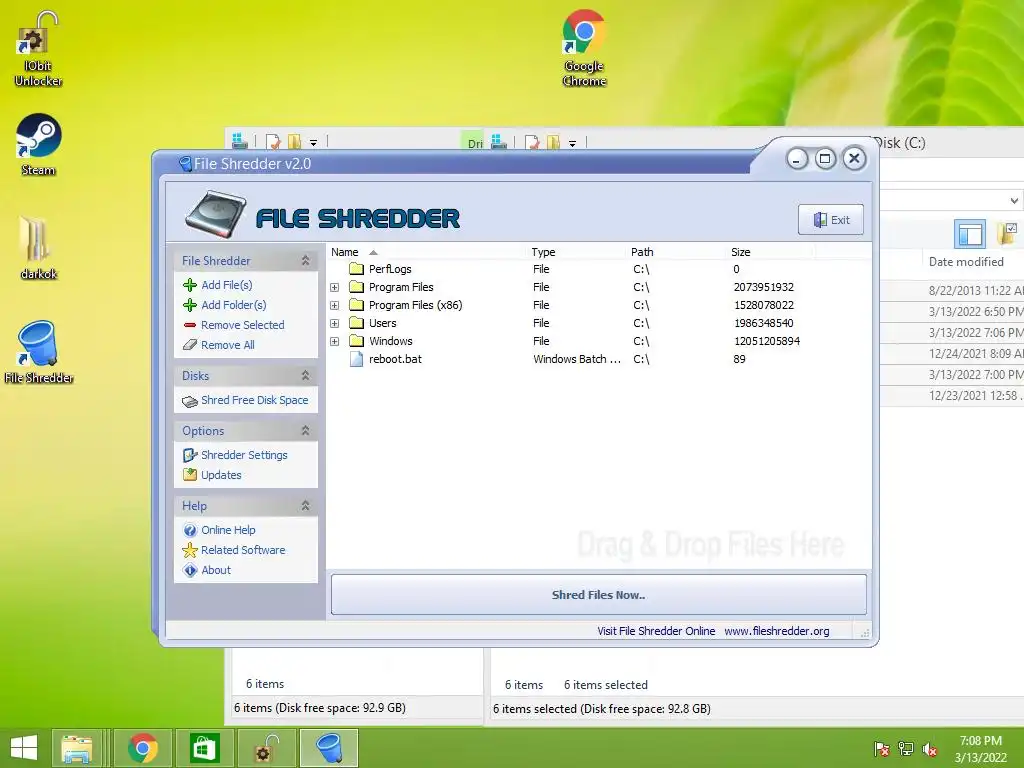Viewport: 1024px width, 768px height.
Task: Expand the Users folder node
Action: tap(334, 323)
